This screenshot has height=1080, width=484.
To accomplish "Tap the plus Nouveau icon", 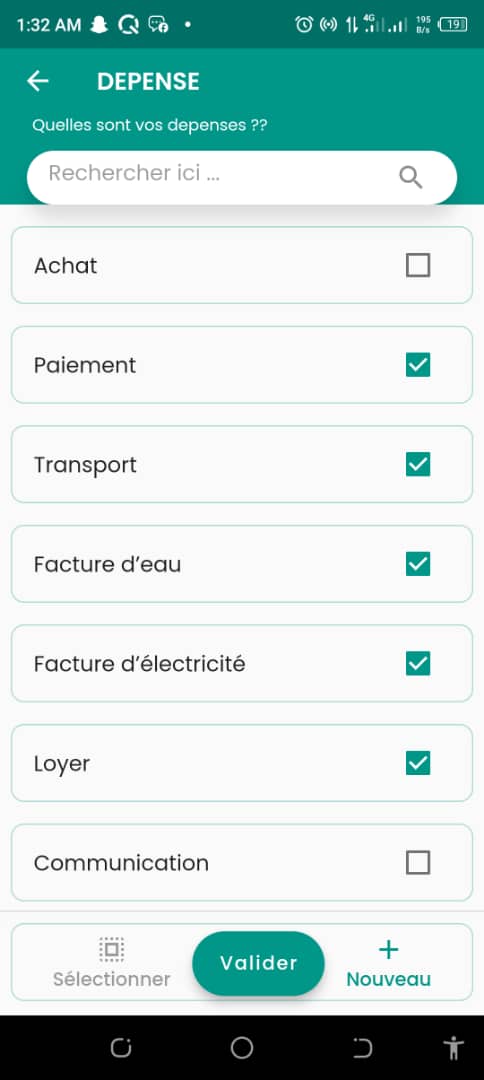I will (x=389, y=950).
